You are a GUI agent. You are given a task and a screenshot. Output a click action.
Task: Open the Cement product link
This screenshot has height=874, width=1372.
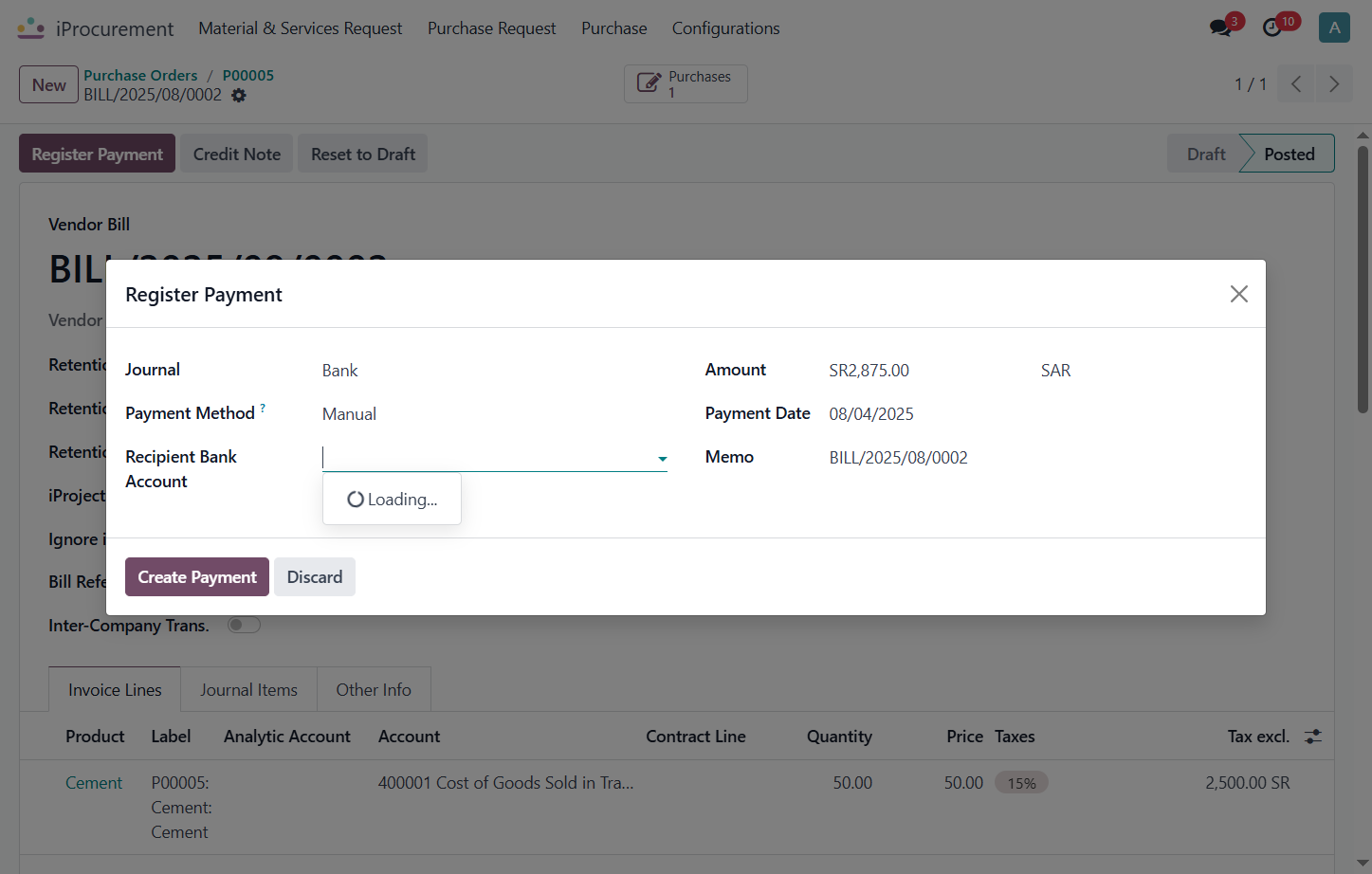pyautogui.click(x=94, y=783)
